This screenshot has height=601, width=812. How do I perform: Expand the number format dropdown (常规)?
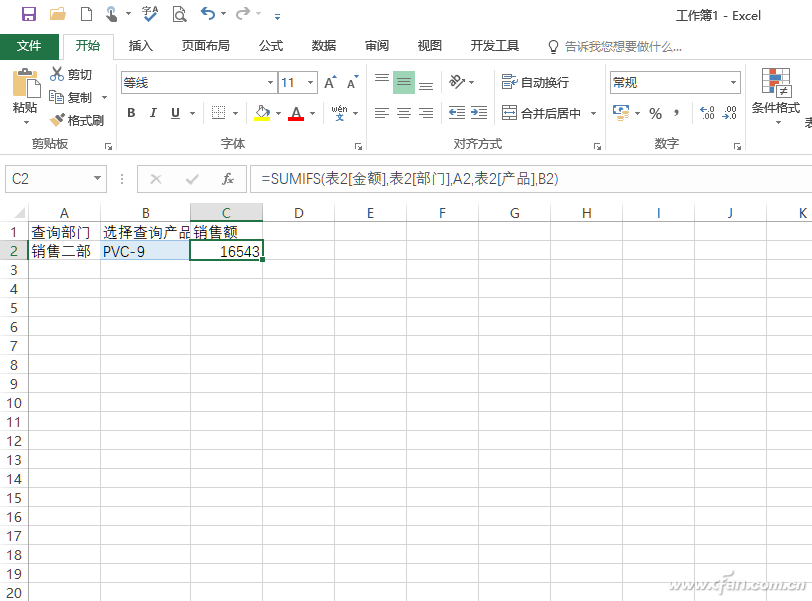click(733, 82)
